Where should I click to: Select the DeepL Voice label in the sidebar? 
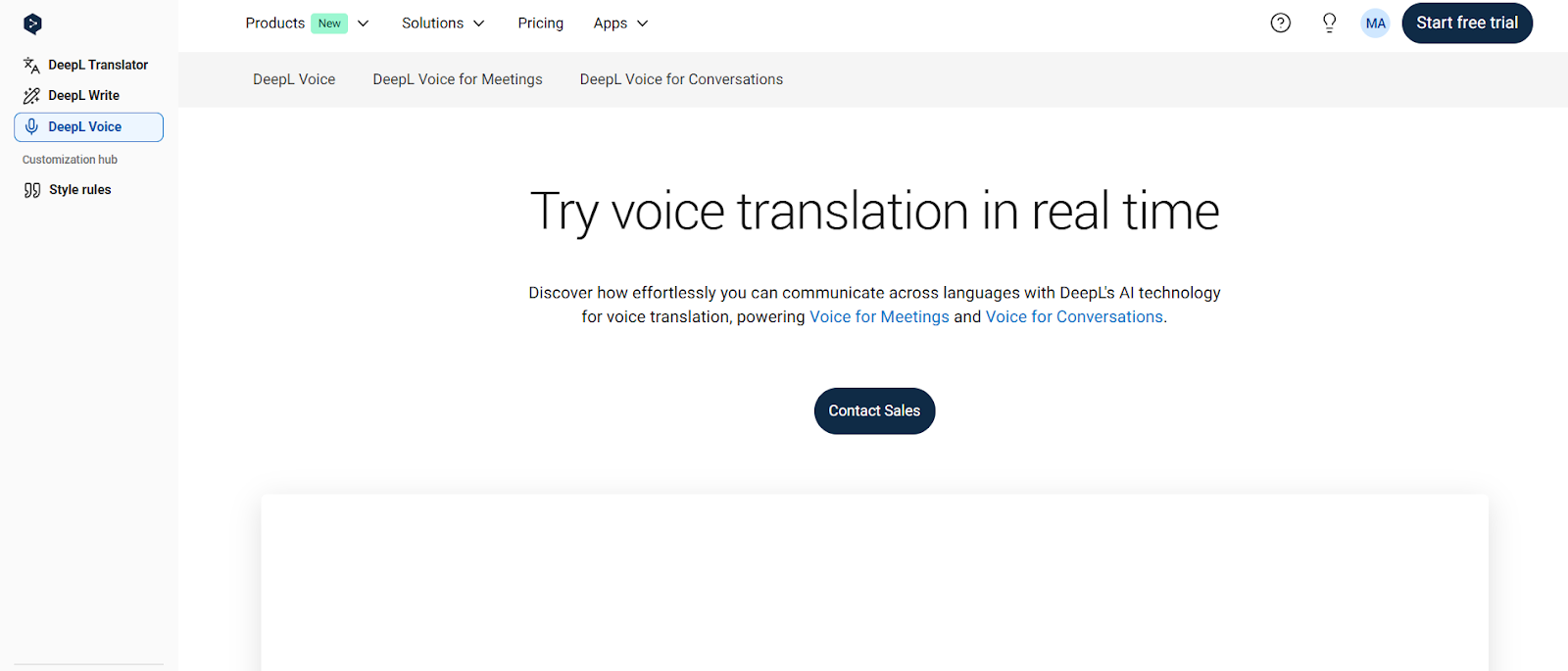click(85, 127)
